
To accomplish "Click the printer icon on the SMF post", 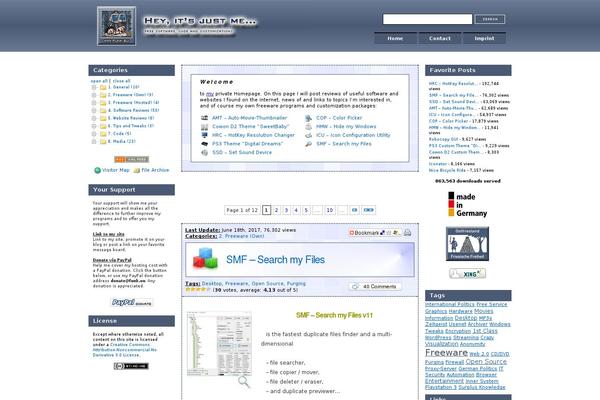I will pyautogui.click(x=408, y=232).
